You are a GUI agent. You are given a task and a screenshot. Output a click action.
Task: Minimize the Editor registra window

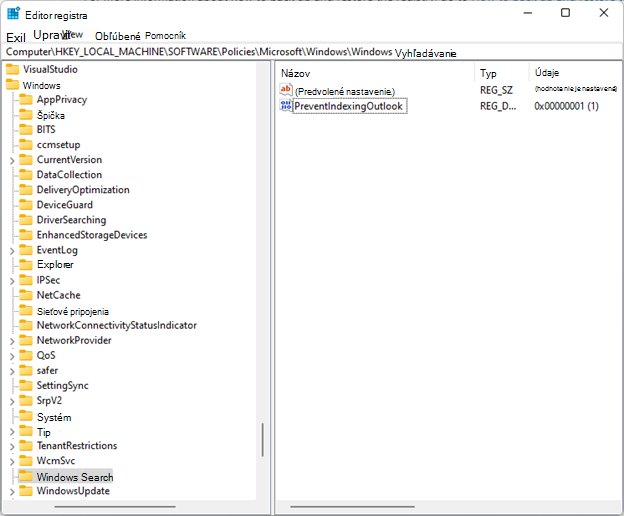(x=528, y=13)
